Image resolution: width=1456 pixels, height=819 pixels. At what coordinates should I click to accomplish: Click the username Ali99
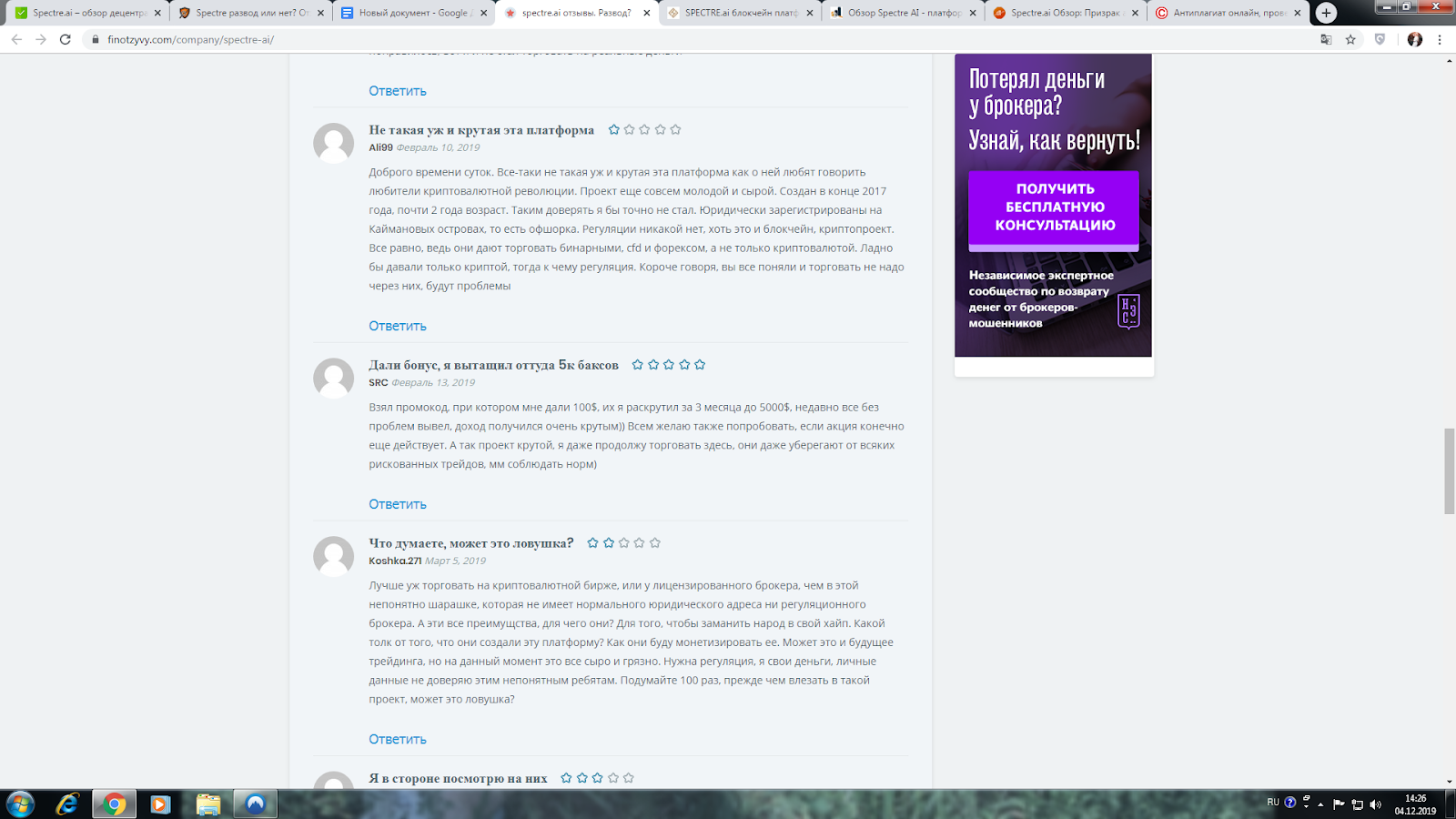pos(380,147)
